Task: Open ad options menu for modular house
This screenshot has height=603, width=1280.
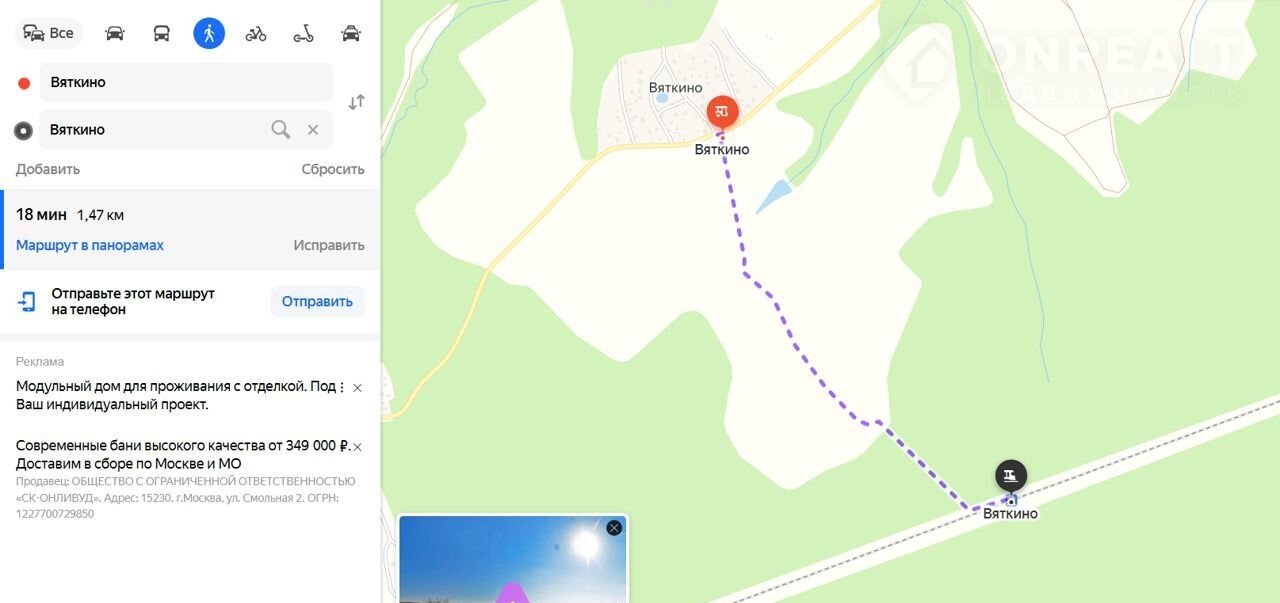Action: pyautogui.click(x=342, y=386)
